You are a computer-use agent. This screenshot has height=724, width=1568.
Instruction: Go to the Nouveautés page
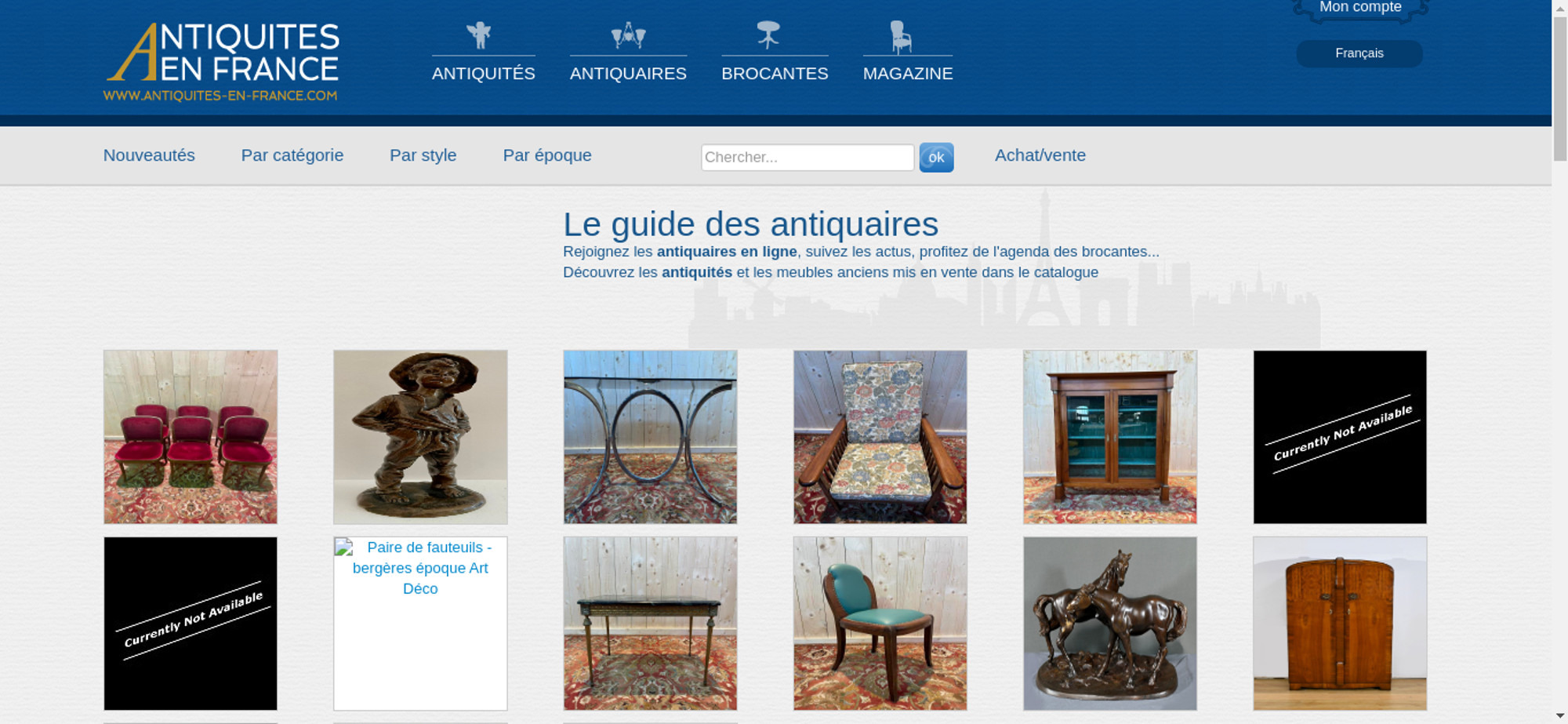tap(149, 155)
